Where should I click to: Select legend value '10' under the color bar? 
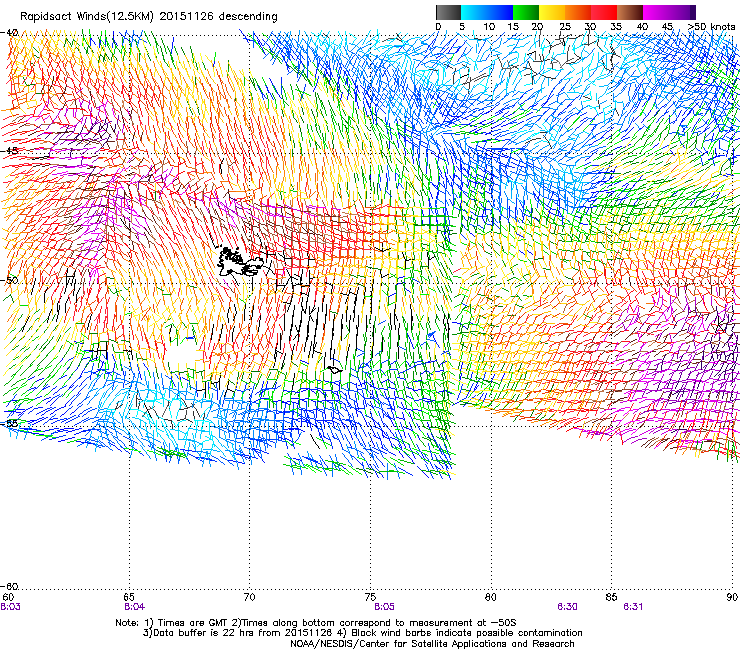[x=489, y=27]
